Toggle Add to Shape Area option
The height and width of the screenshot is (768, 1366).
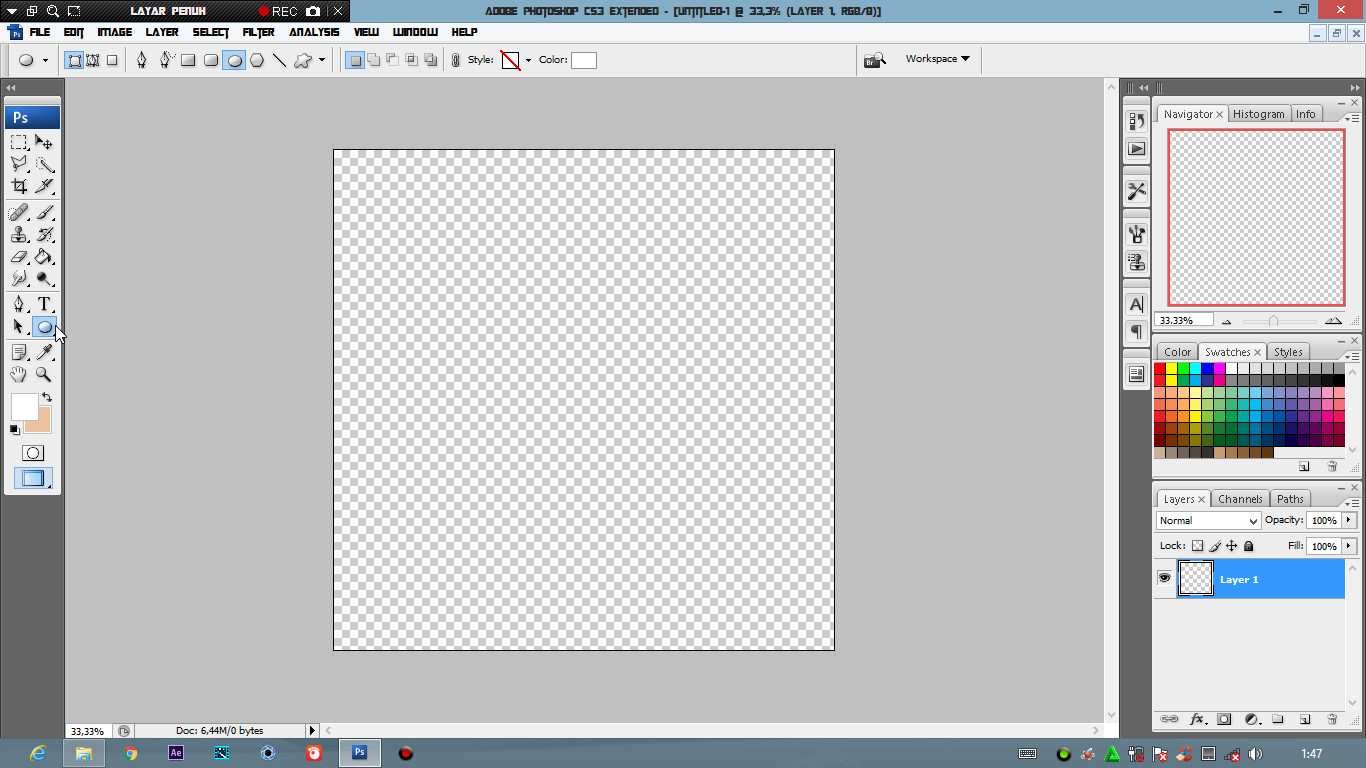click(x=373, y=60)
